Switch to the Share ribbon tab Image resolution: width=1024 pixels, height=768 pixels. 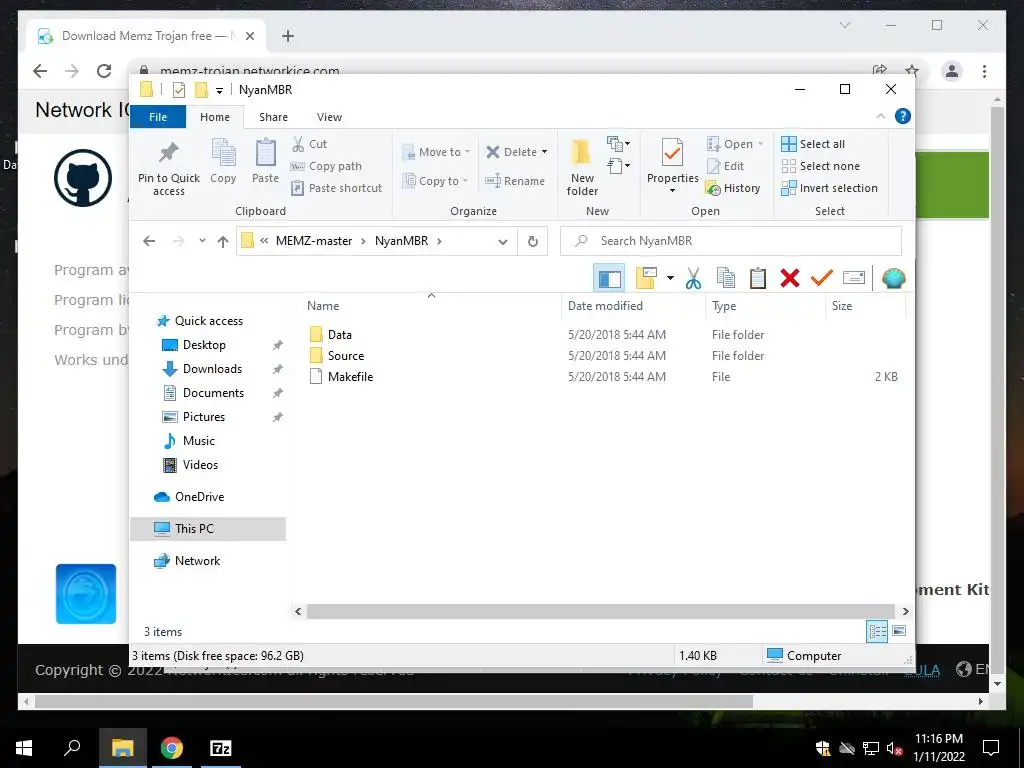[273, 117]
